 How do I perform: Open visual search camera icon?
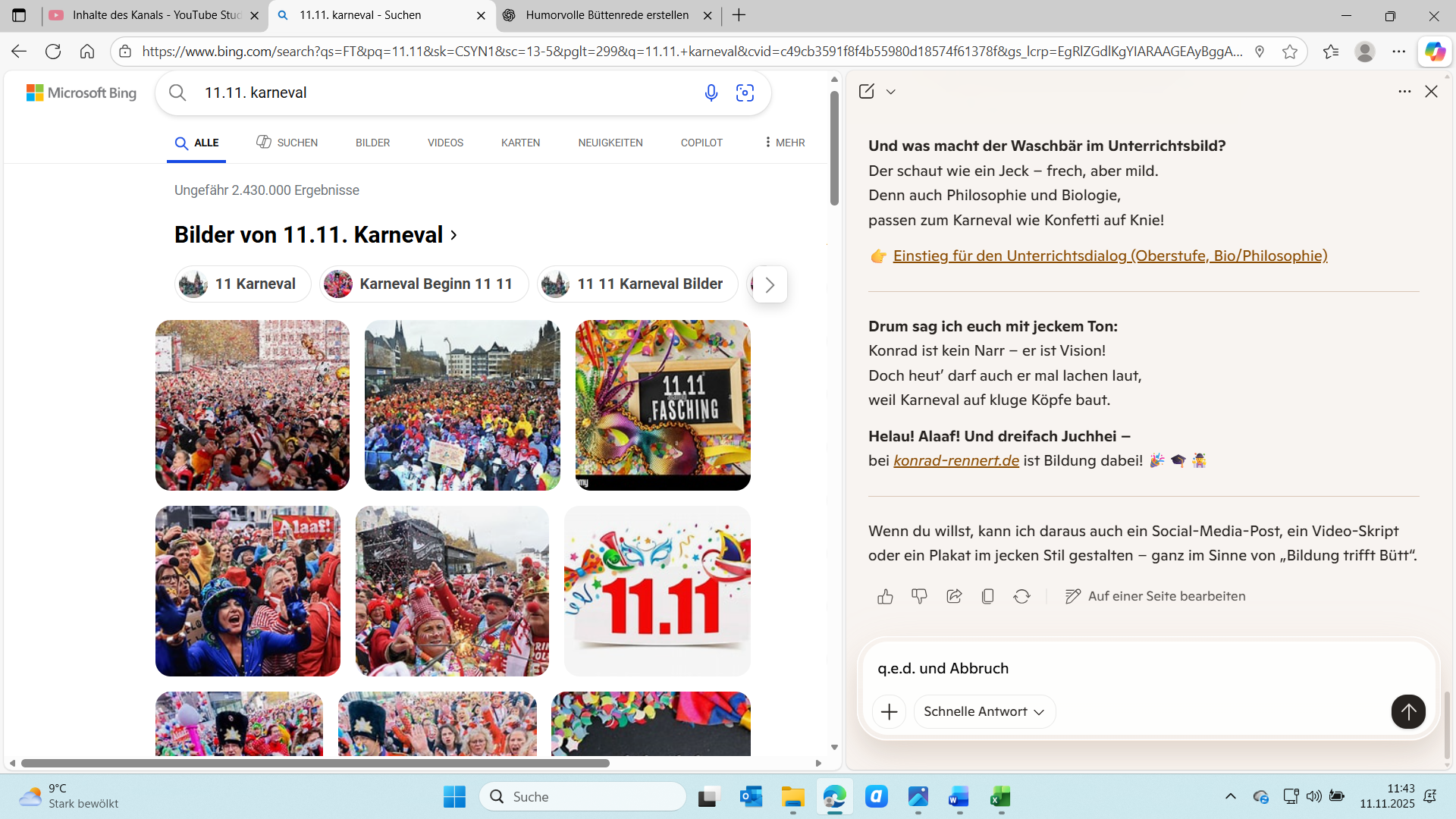[x=745, y=93]
